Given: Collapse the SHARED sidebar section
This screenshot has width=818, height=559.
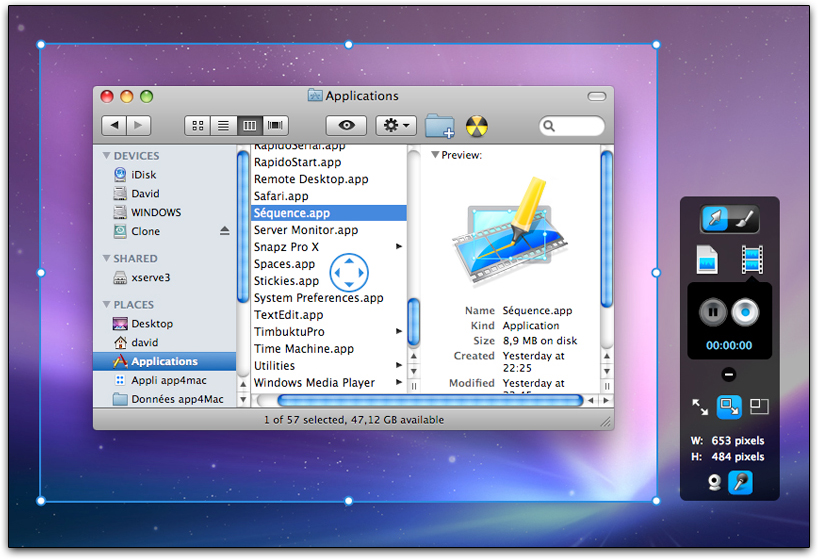Looking at the screenshot, I should coord(106,258).
